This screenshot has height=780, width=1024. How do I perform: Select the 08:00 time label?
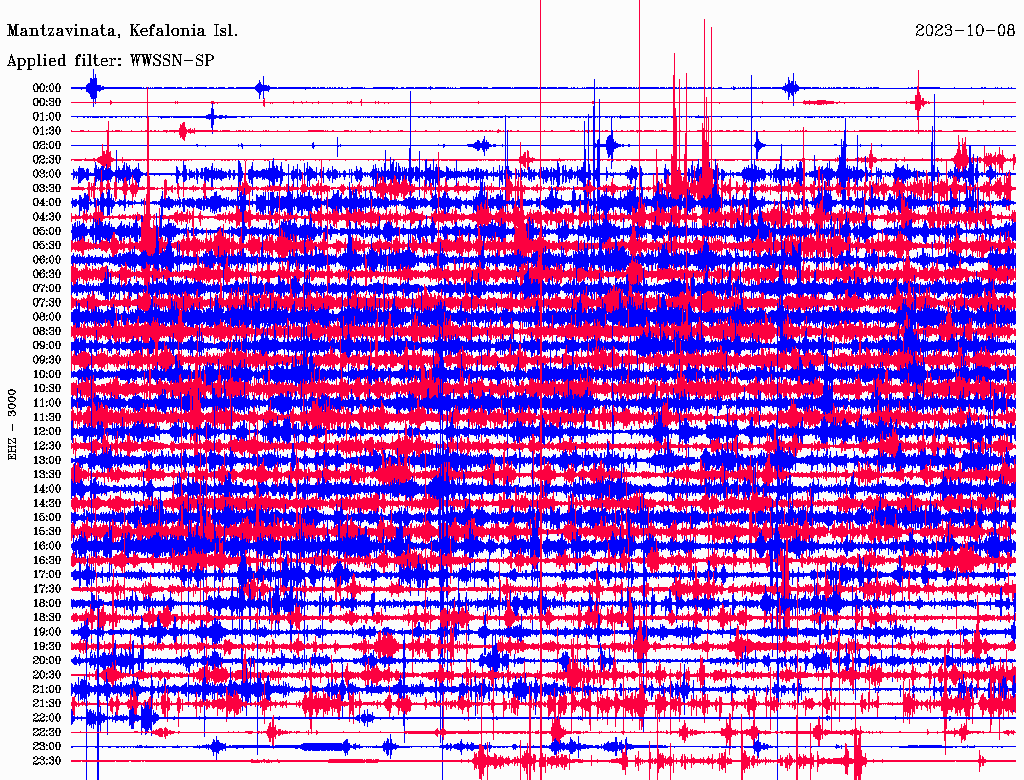tap(47, 317)
